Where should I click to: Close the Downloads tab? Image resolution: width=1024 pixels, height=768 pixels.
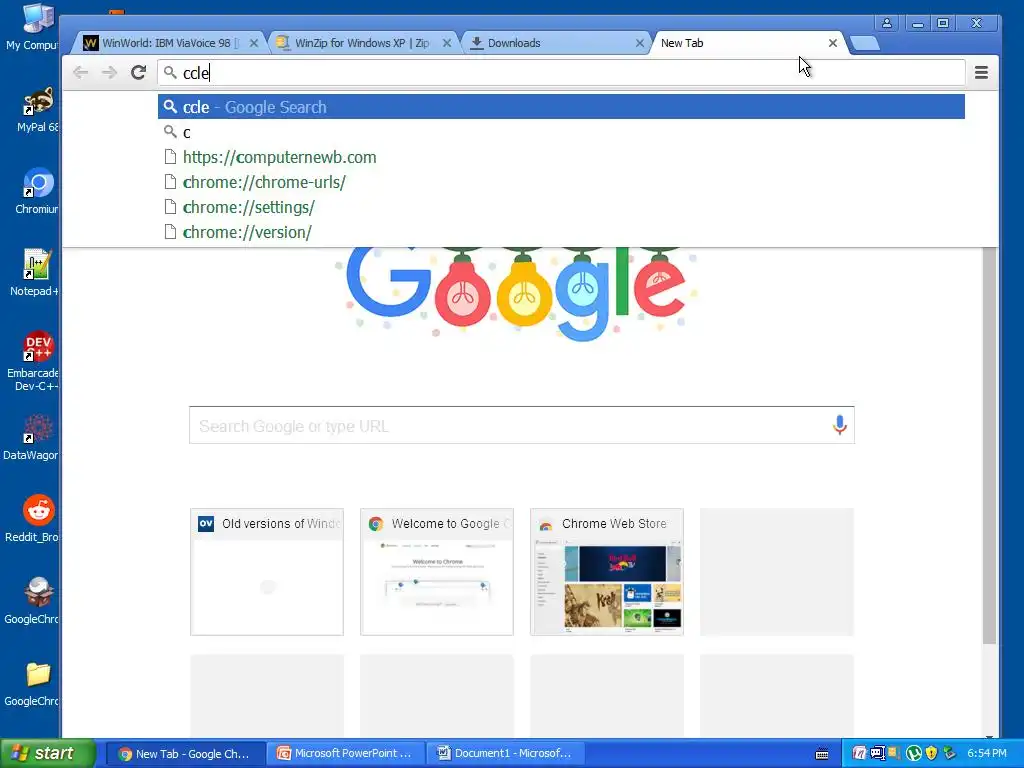pyautogui.click(x=640, y=43)
